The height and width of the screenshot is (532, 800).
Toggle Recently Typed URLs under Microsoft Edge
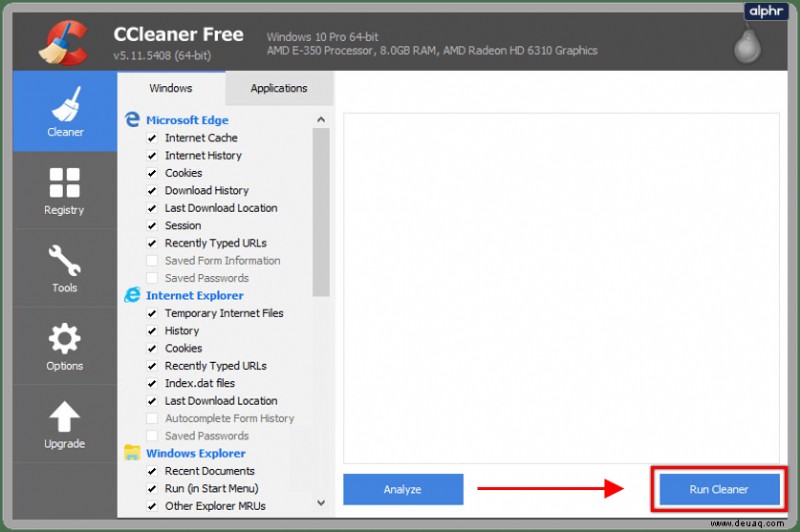tap(152, 243)
